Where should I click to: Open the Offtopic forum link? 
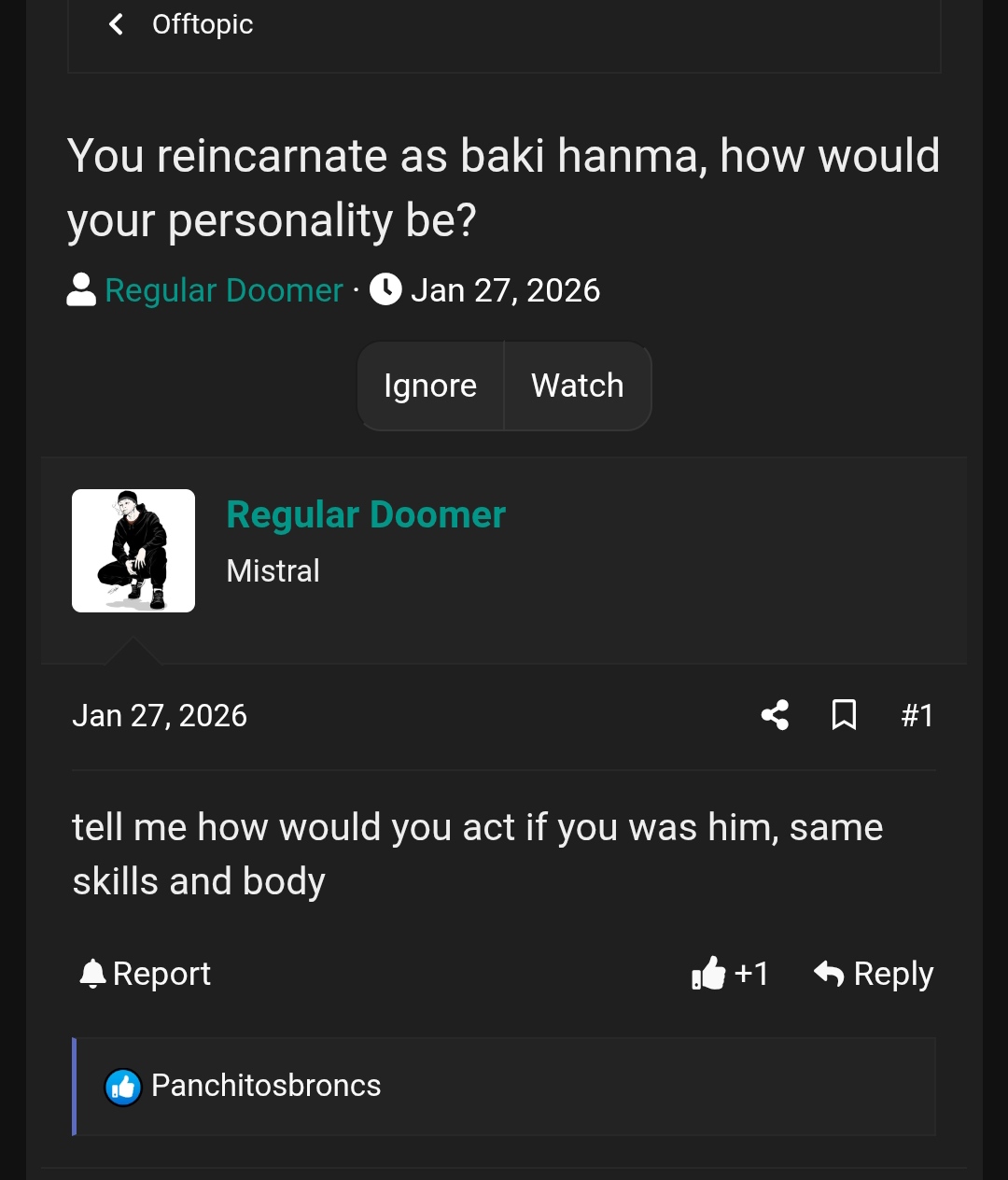203,24
